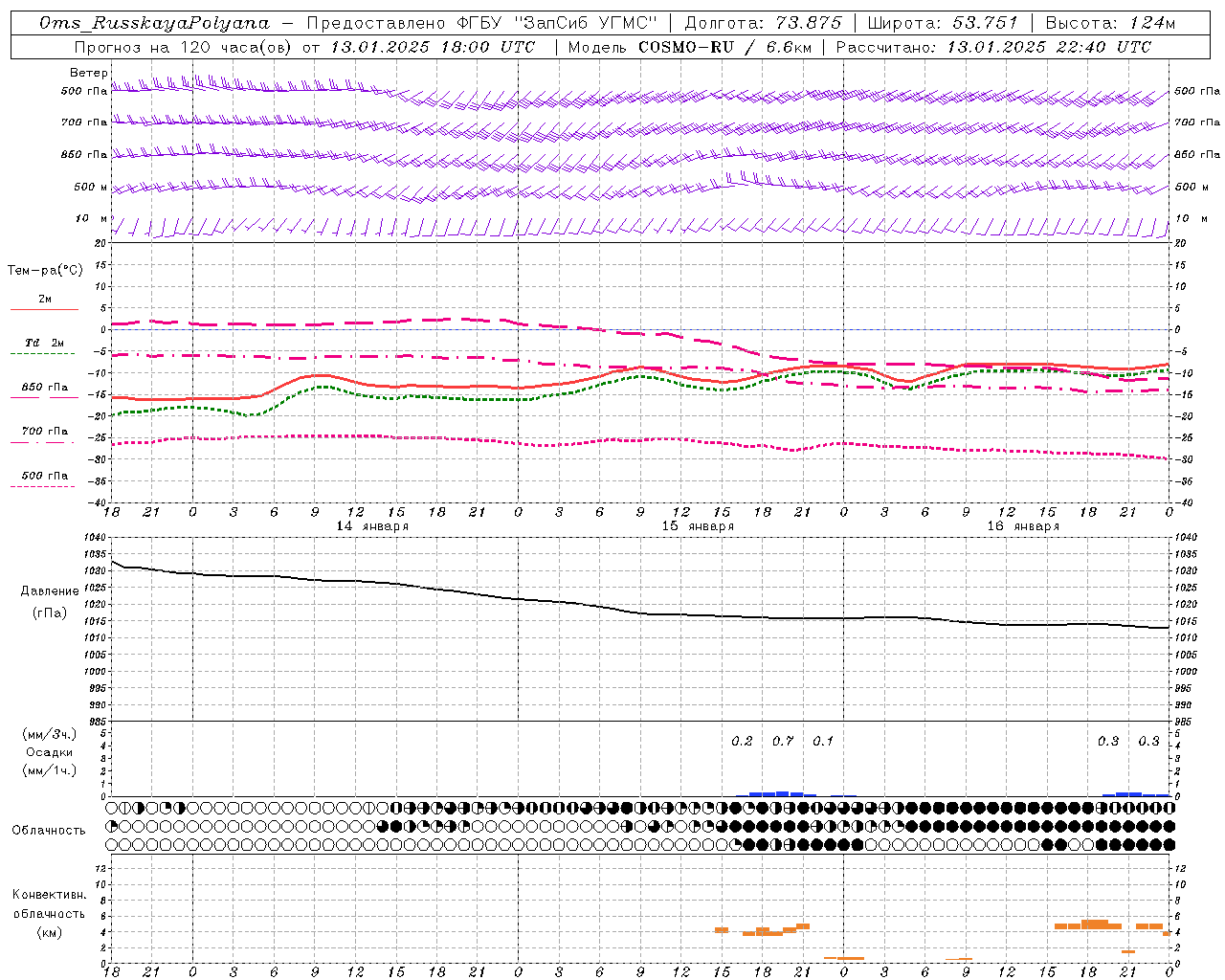
Task: Click the (мм/3ч.) precipitation unit label
Action: pyautogui.click(x=50, y=734)
